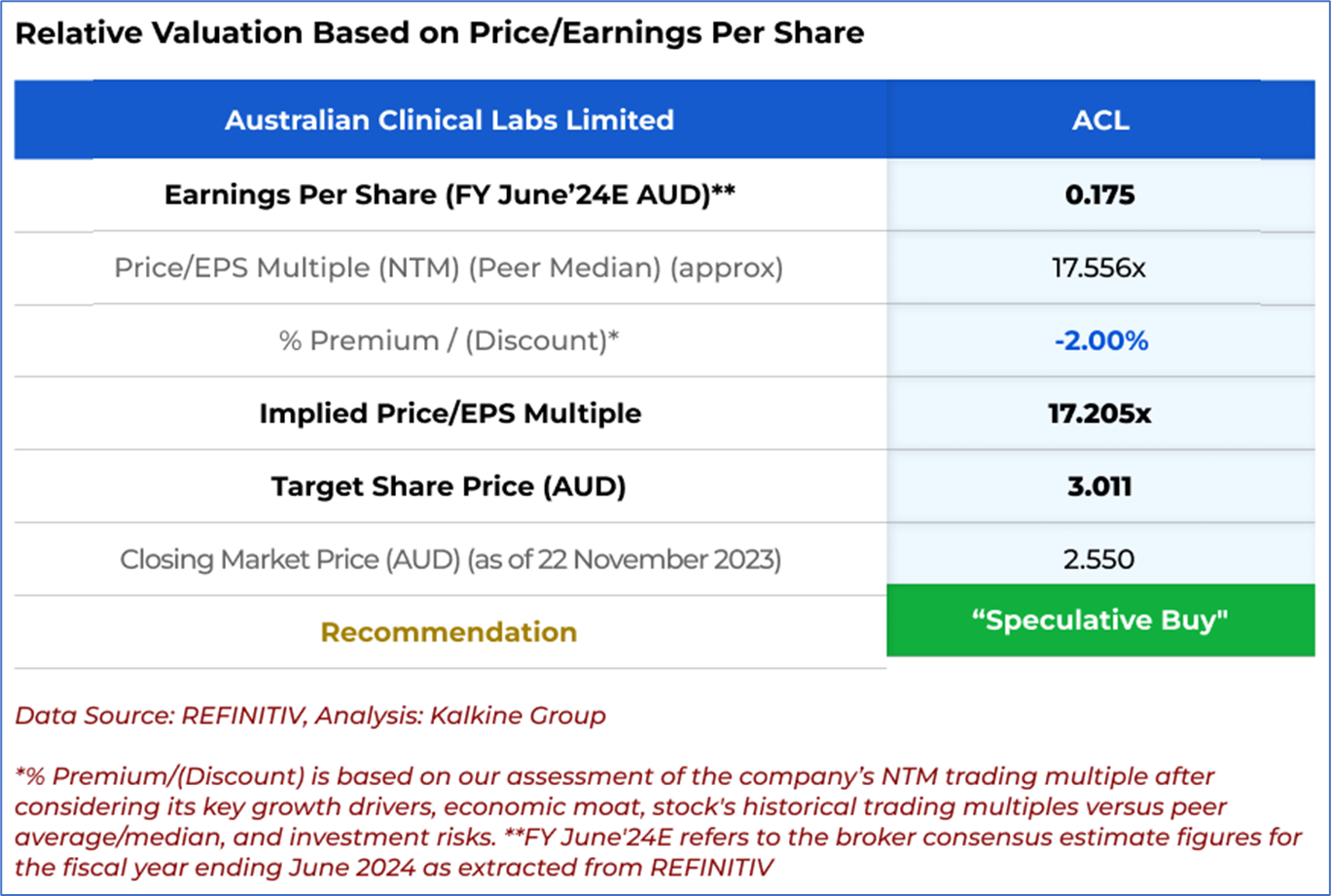The width and height of the screenshot is (1331, 896).
Task: Click the Data Source REFINITIV text line
Action: coord(310,716)
